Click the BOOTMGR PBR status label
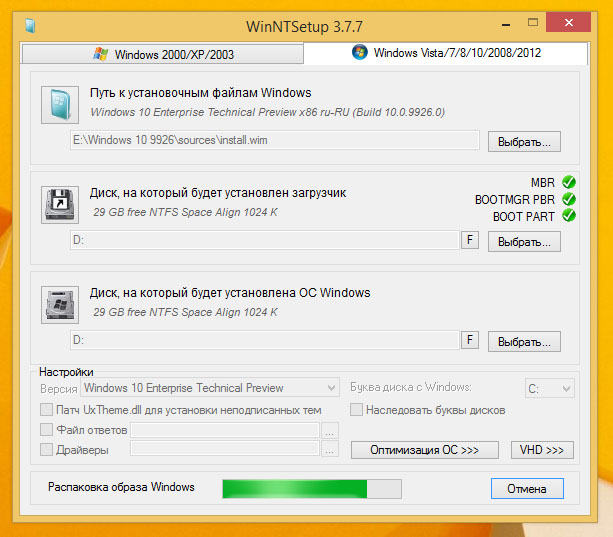This screenshot has width=613, height=537. tap(514, 200)
